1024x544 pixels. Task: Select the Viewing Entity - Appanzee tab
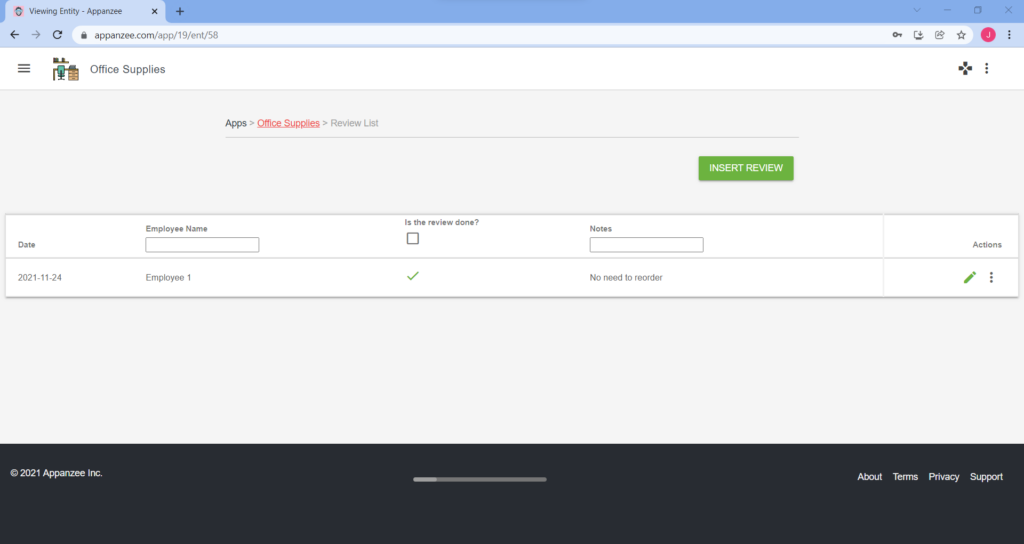85,11
